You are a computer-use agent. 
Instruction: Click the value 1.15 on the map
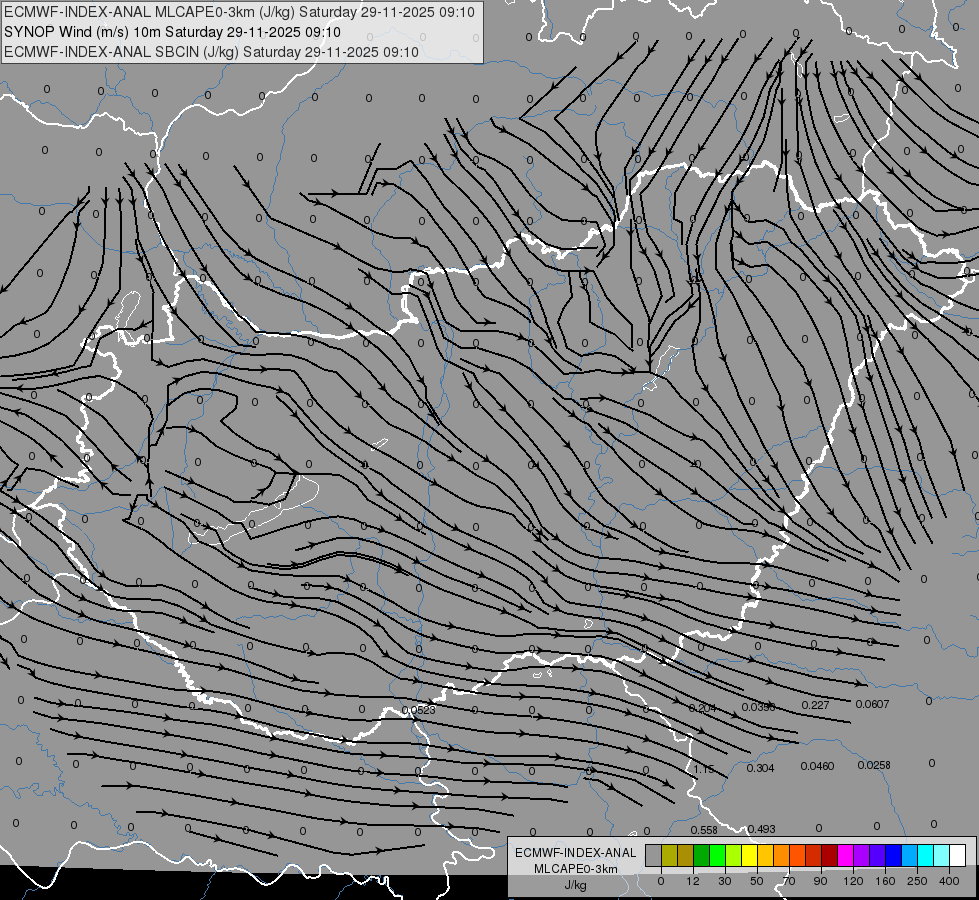click(x=704, y=769)
